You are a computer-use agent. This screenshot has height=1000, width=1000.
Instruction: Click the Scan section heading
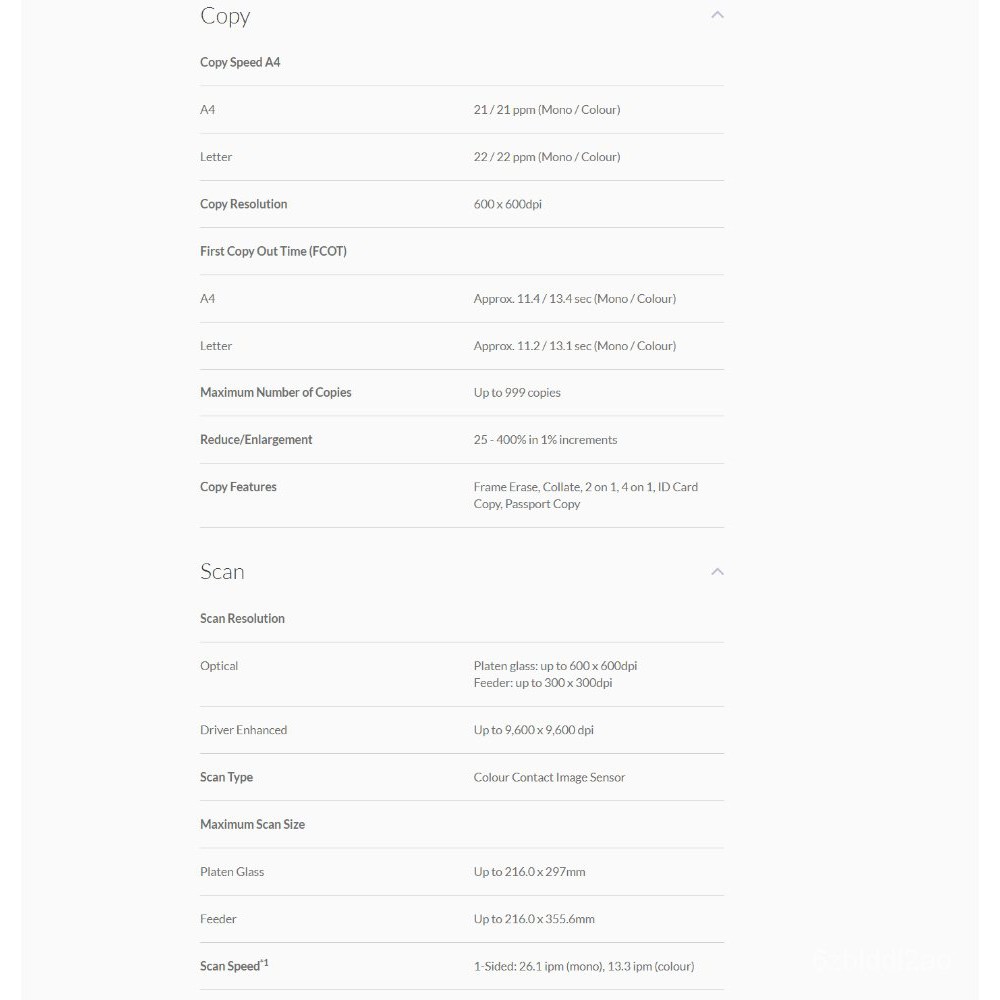click(x=222, y=572)
